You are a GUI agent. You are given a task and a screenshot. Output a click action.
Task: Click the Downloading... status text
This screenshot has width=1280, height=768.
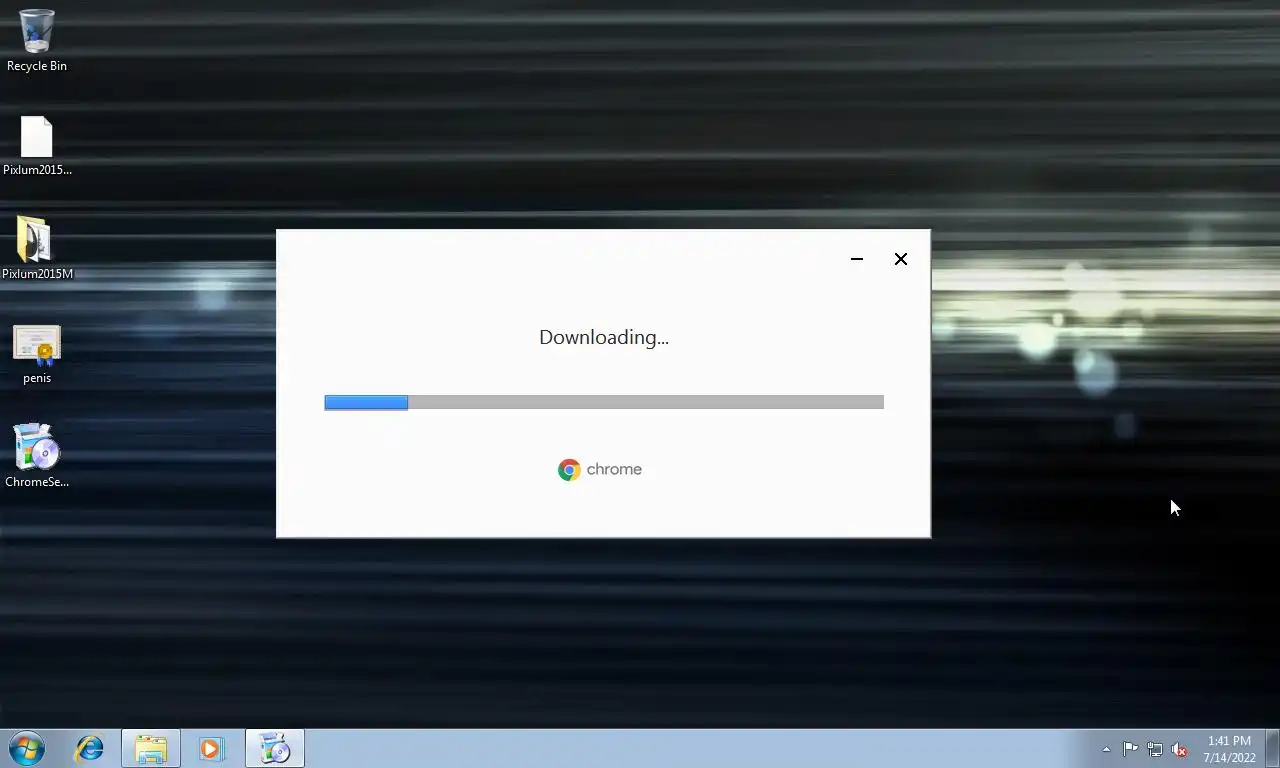[604, 337]
